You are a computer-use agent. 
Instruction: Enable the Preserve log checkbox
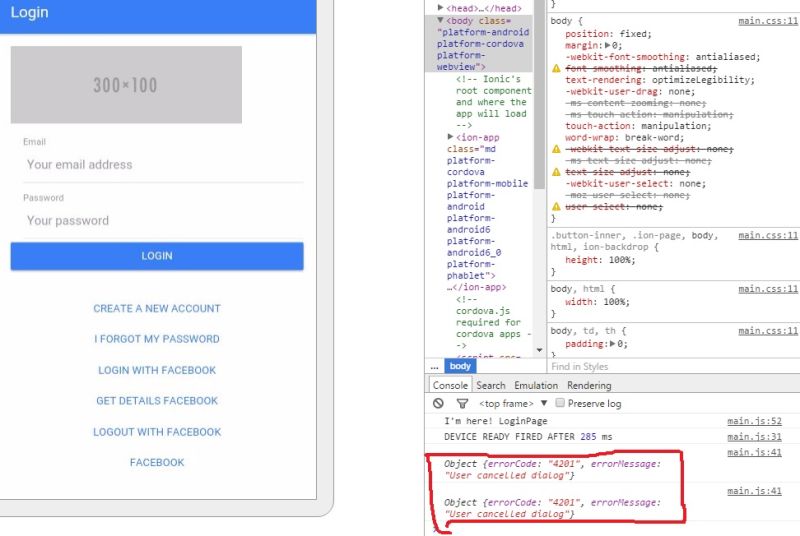coord(560,403)
